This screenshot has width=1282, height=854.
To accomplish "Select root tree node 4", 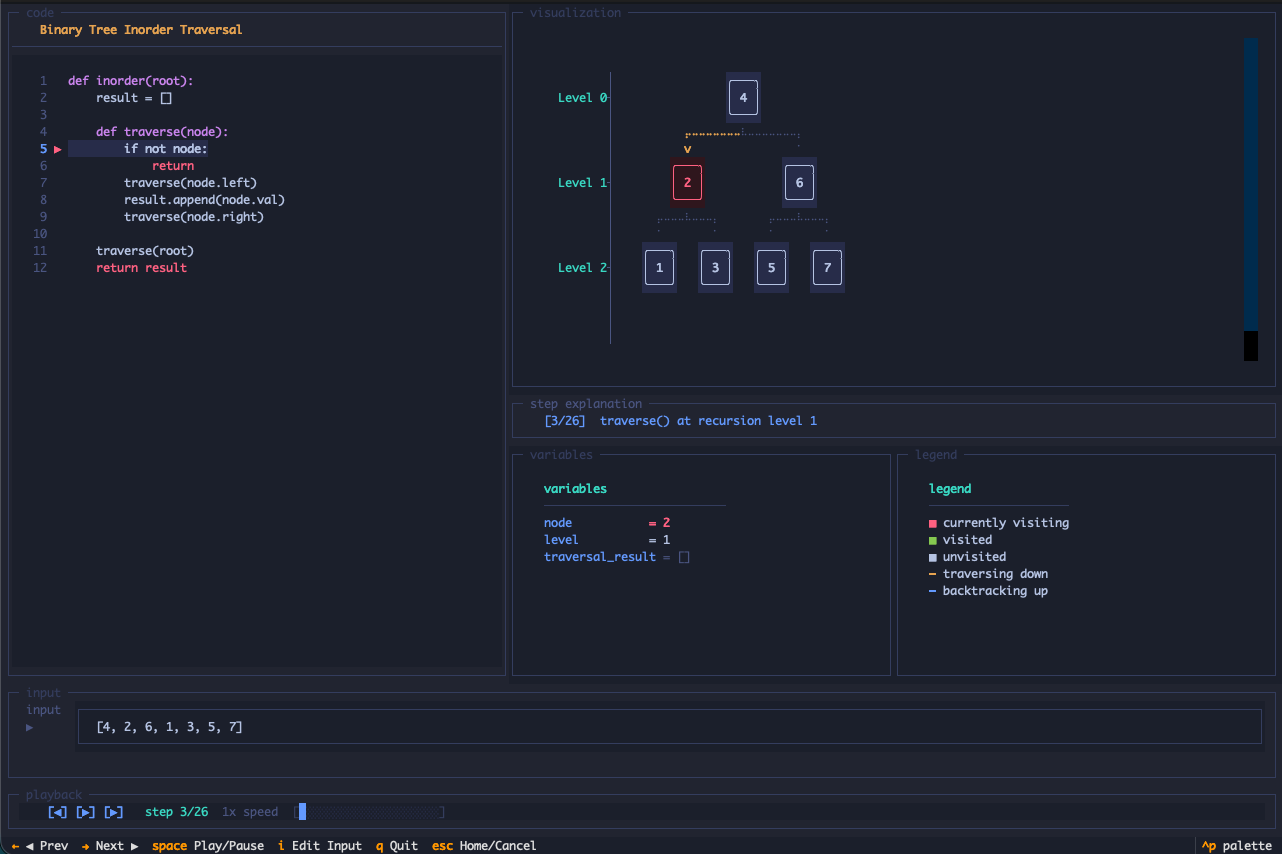I will point(743,98).
